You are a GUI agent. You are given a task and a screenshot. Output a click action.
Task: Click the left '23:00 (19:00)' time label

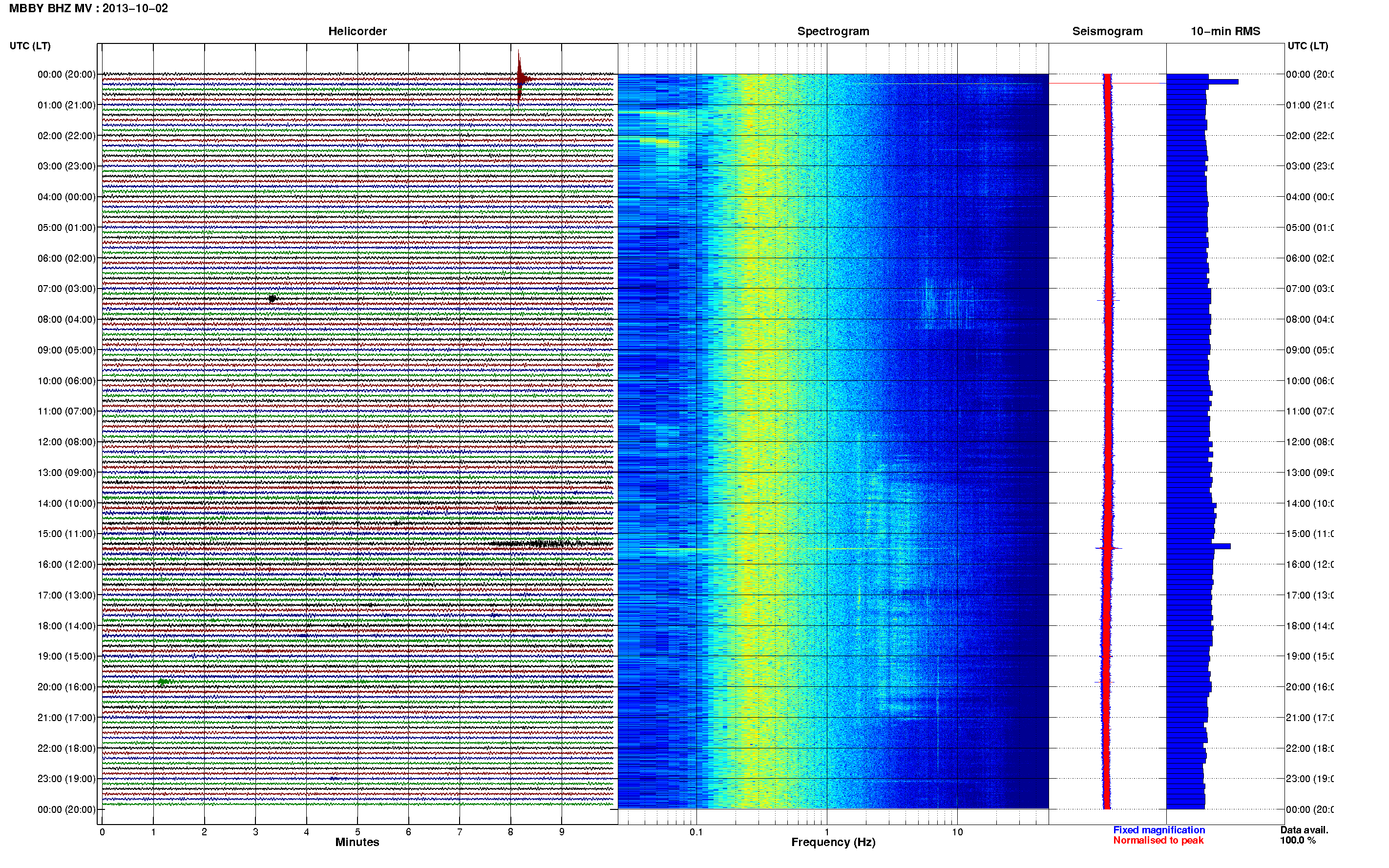pyautogui.click(x=66, y=779)
